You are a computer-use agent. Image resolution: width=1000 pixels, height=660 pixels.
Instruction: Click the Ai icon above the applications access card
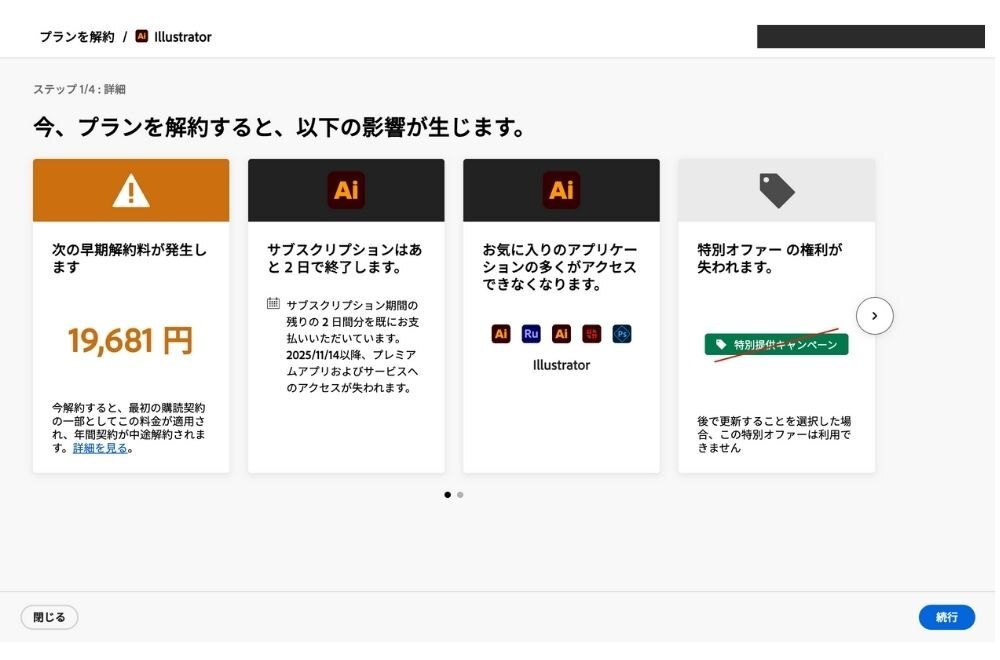[x=561, y=190]
